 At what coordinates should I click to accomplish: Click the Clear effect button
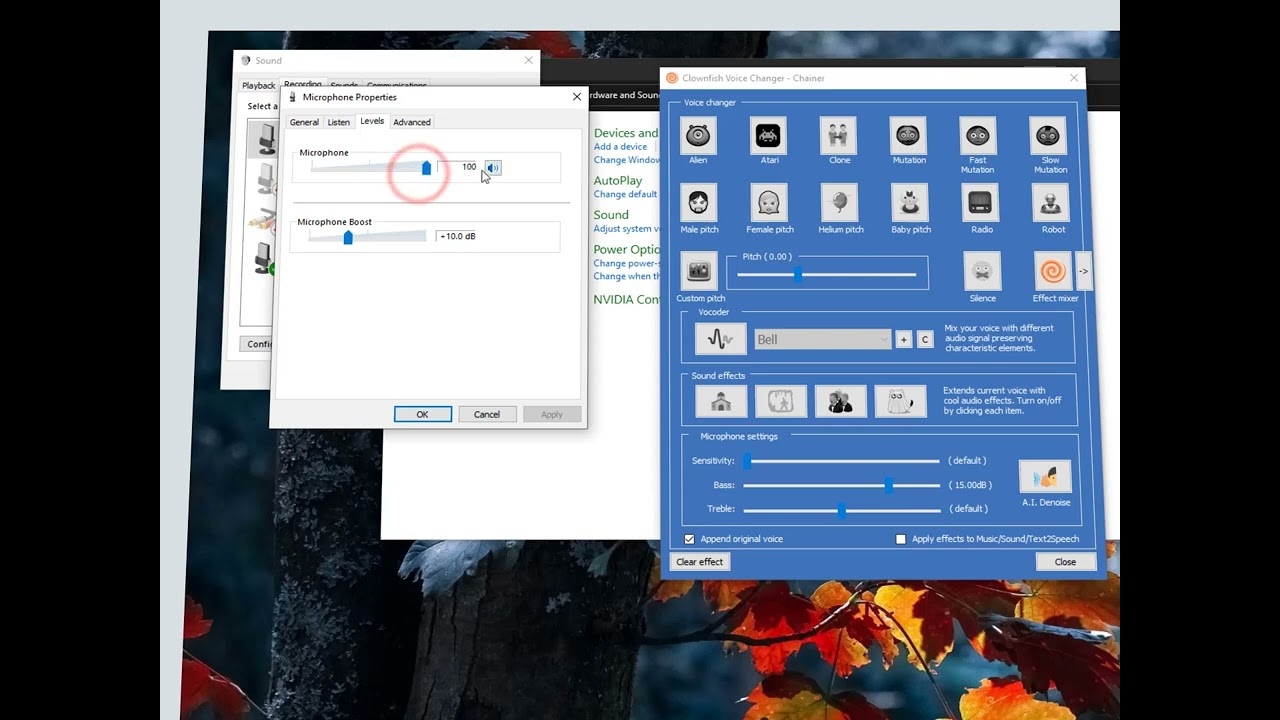click(x=699, y=562)
